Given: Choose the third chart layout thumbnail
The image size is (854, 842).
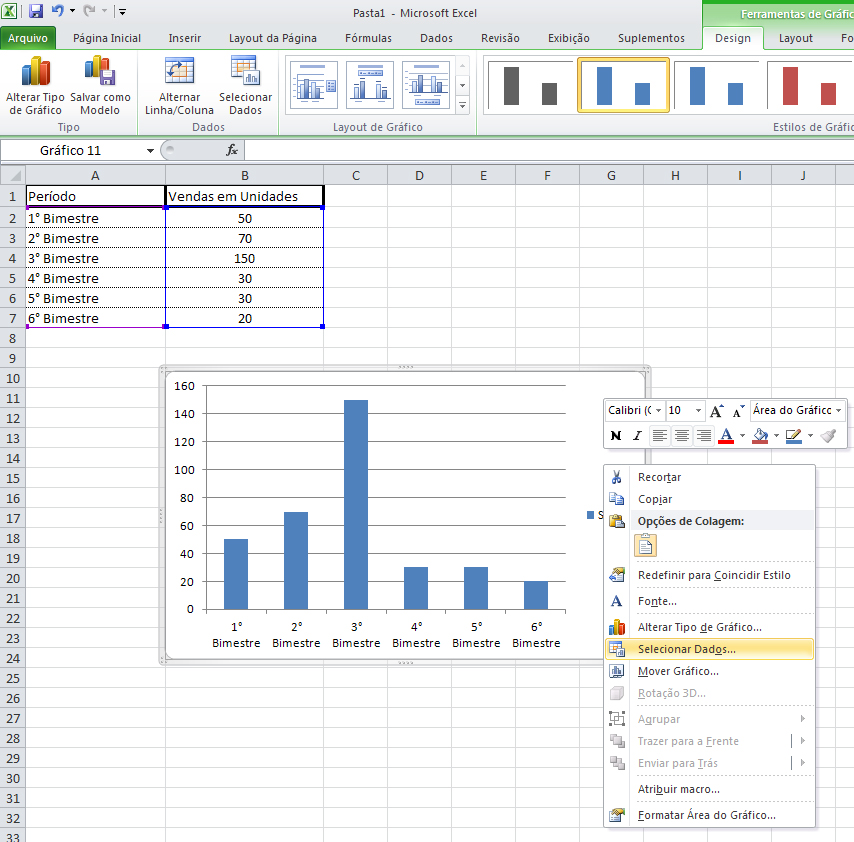Looking at the screenshot, I should [x=426, y=84].
